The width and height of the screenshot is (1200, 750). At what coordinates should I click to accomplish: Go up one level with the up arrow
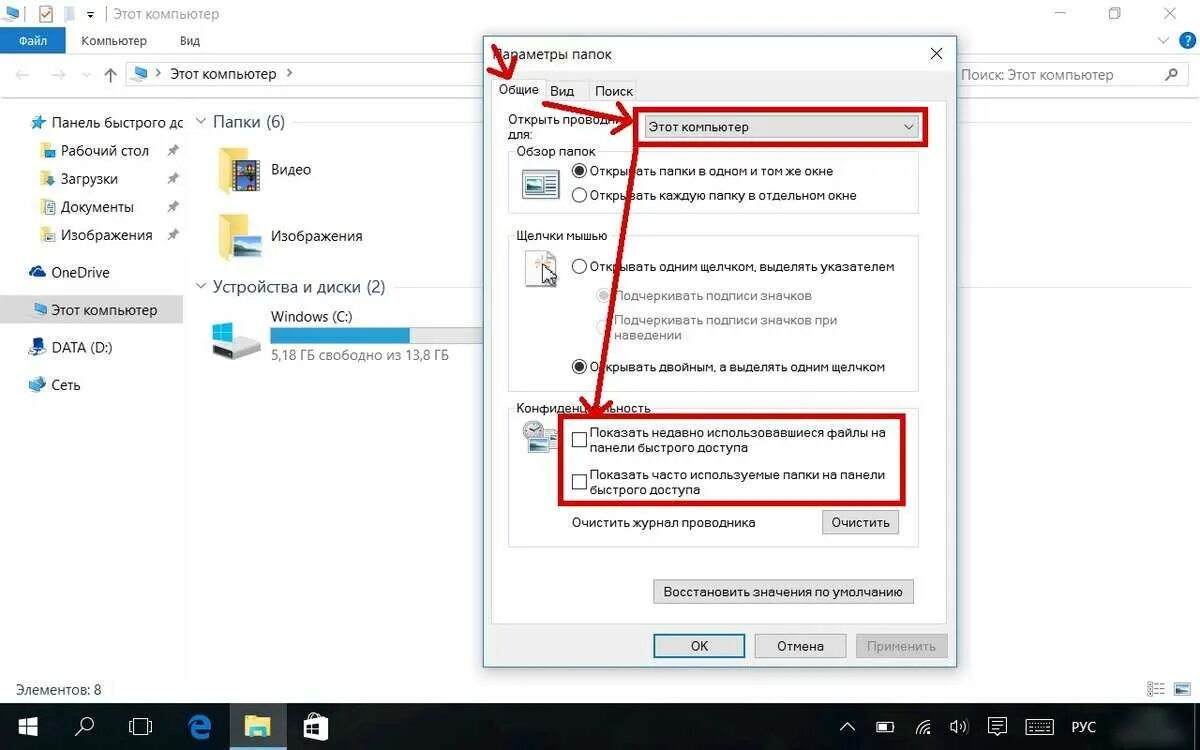click(111, 74)
